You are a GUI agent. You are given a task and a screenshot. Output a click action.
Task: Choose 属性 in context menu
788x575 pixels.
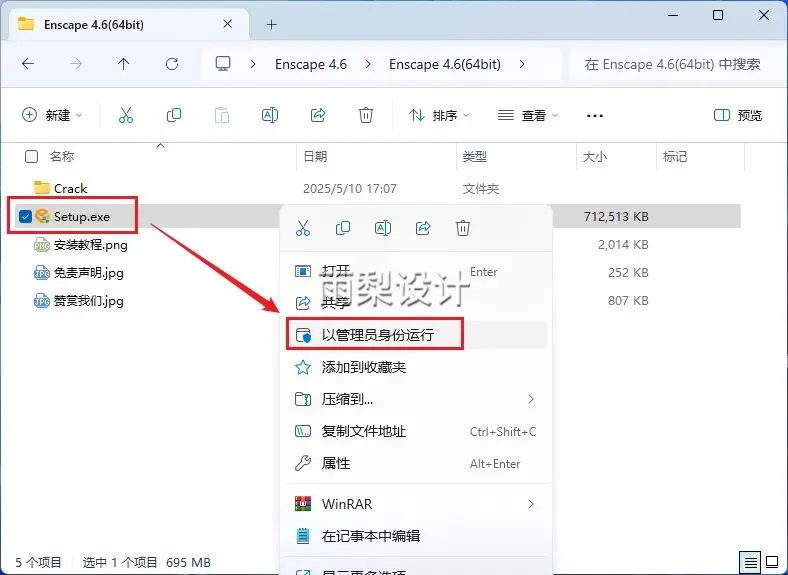(x=416, y=463)
